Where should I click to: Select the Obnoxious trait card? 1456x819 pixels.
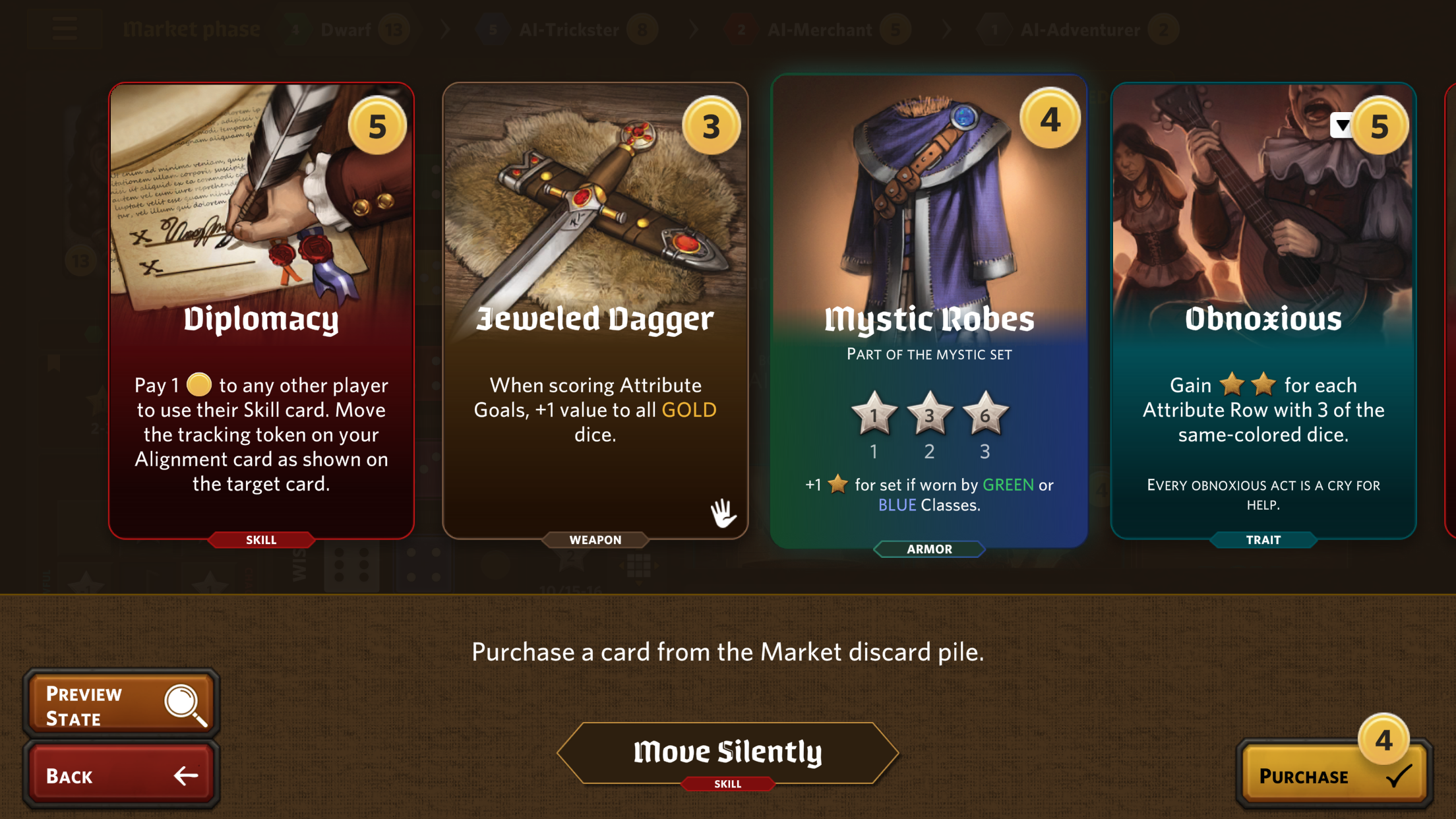click(1263, 311)
